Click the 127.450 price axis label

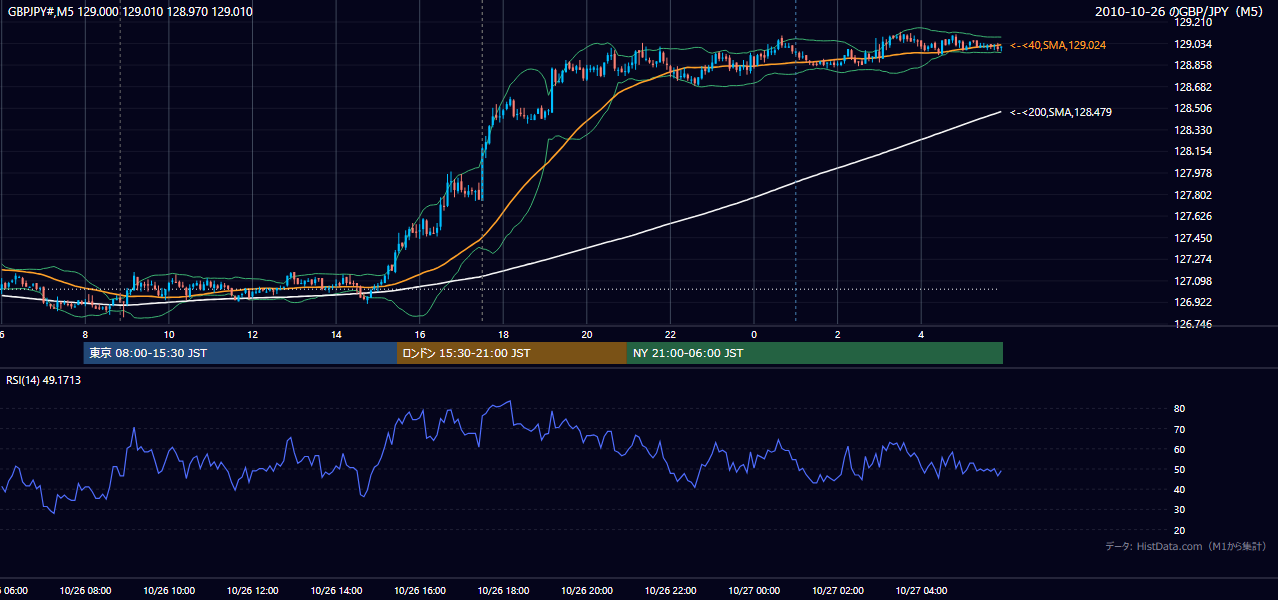[1193, 238]
